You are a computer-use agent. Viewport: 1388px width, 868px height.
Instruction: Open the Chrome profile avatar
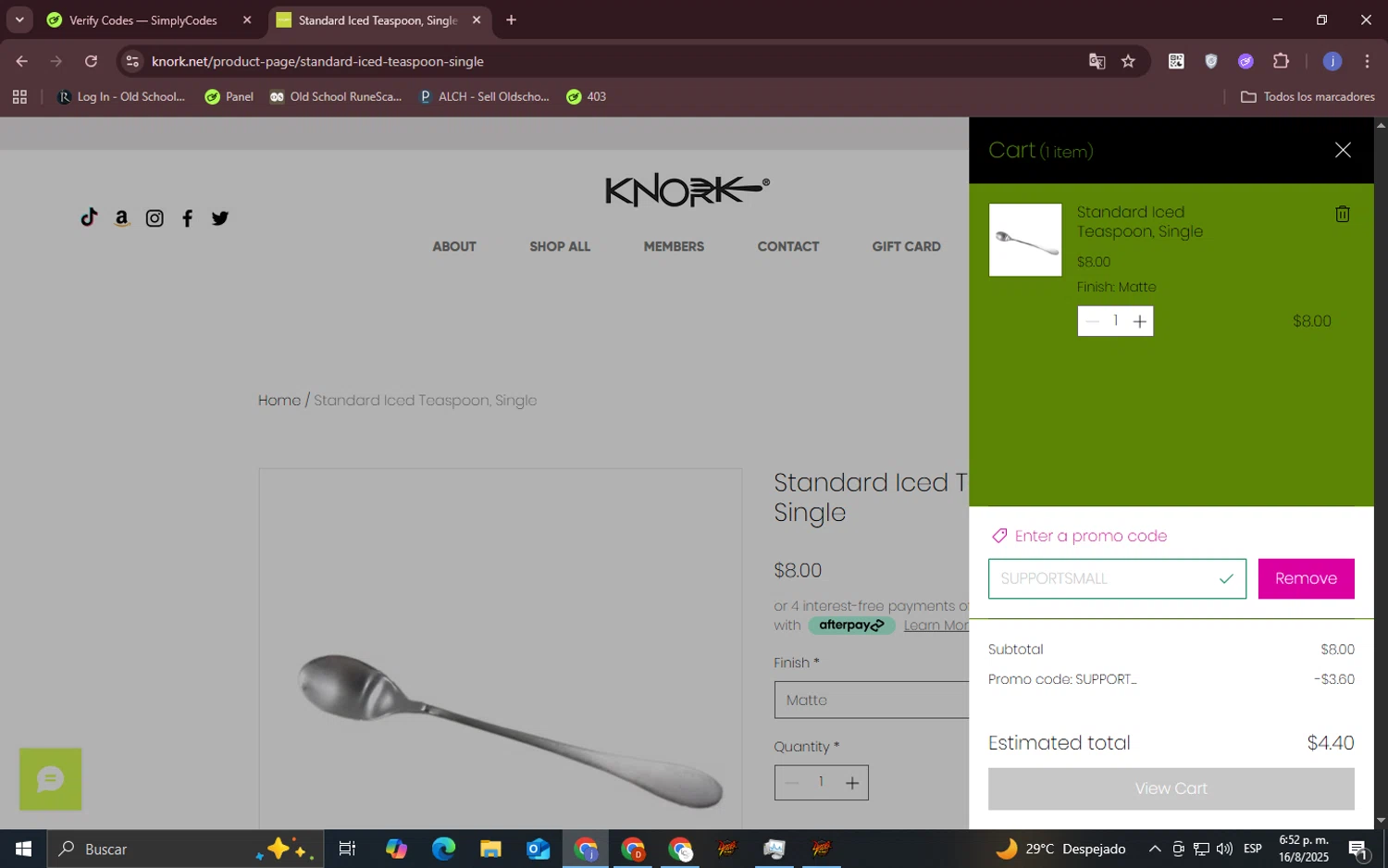coord(1332,61)
